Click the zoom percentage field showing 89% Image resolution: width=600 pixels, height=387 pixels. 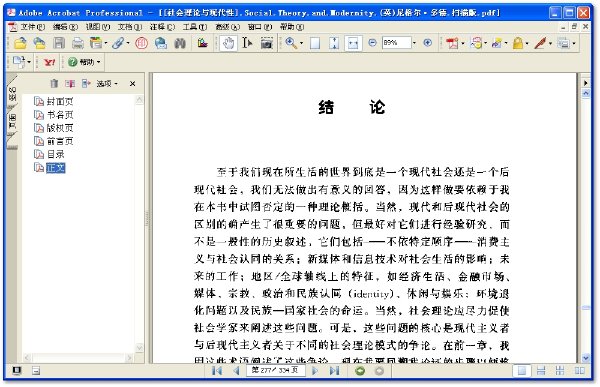point(396,43)
